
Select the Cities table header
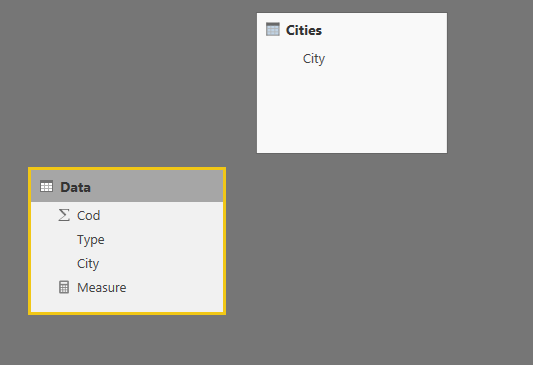(x=352, y=30)
